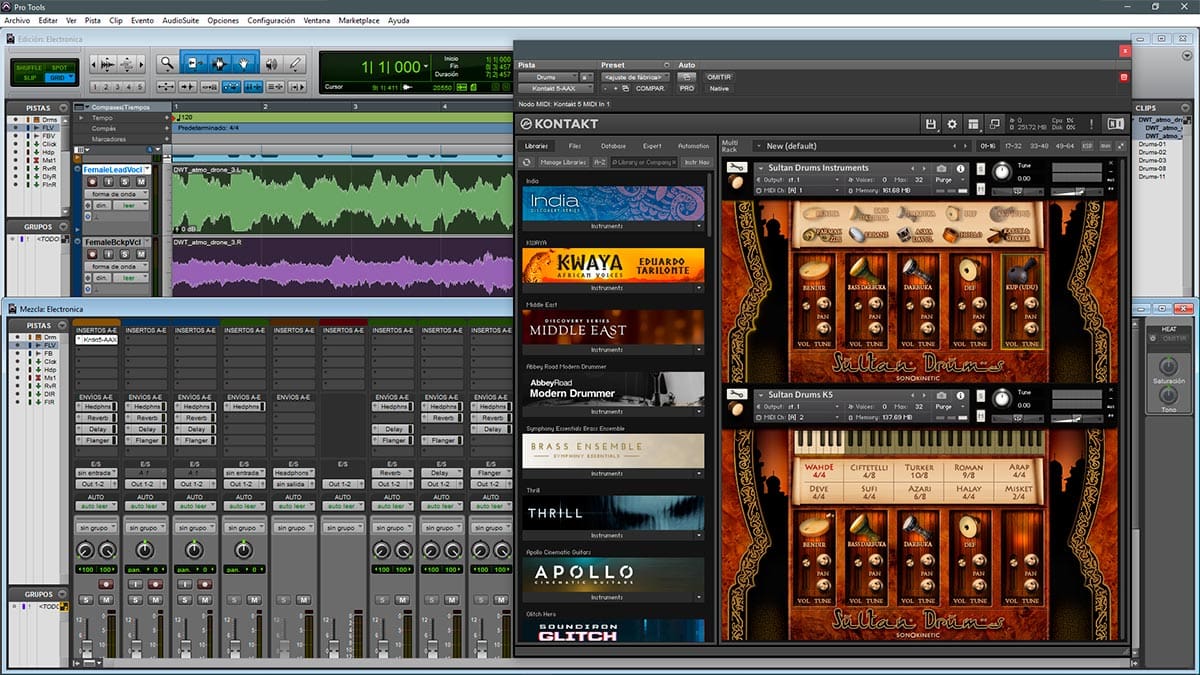Open the Archivo menu
The width and height of the screenshot is (1200, 675).
pyautogui.click(x=17, y=20)
